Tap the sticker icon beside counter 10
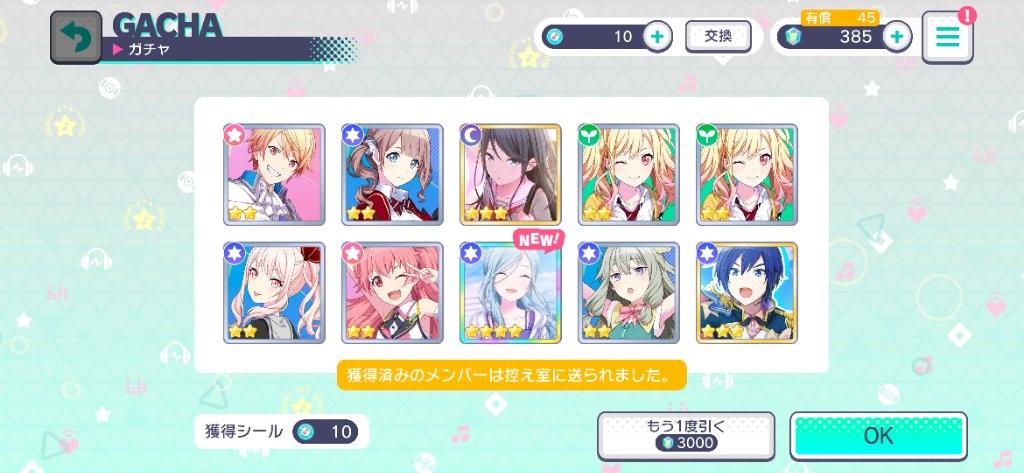The width and height of the screenshot is (1024, 473). 554,37
